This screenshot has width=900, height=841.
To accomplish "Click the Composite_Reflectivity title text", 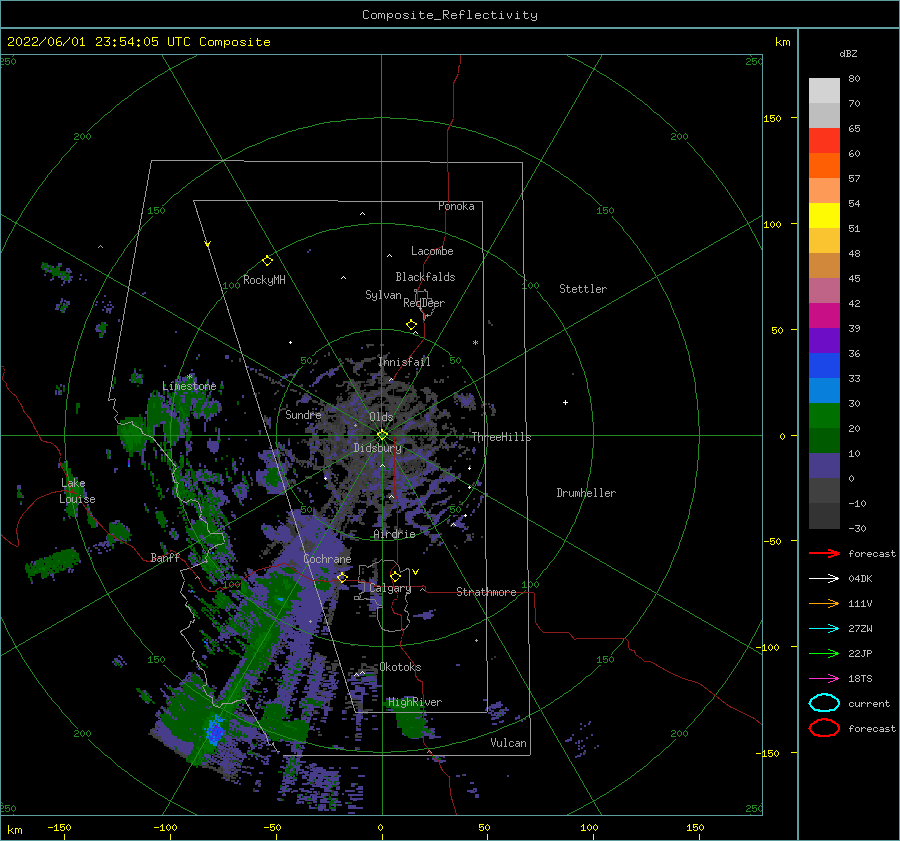I will 450,15.
